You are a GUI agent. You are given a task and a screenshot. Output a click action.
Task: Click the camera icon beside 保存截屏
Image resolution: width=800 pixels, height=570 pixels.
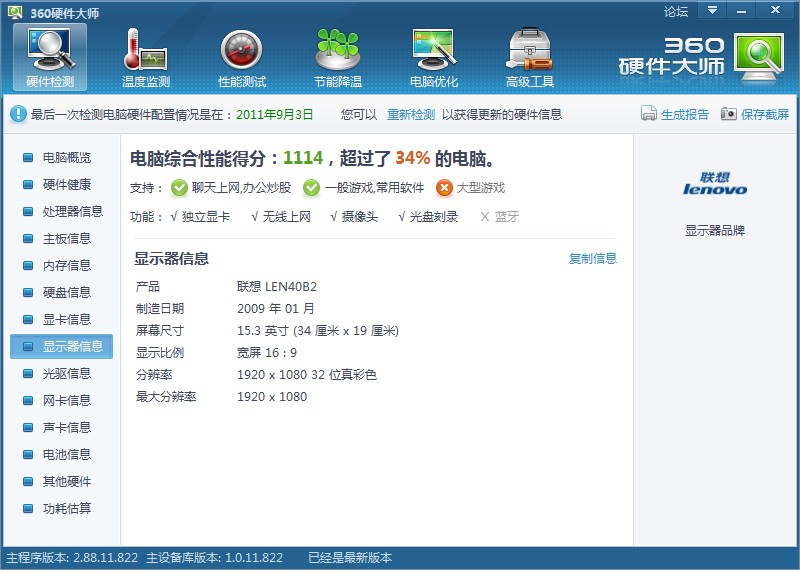(729, 114)
